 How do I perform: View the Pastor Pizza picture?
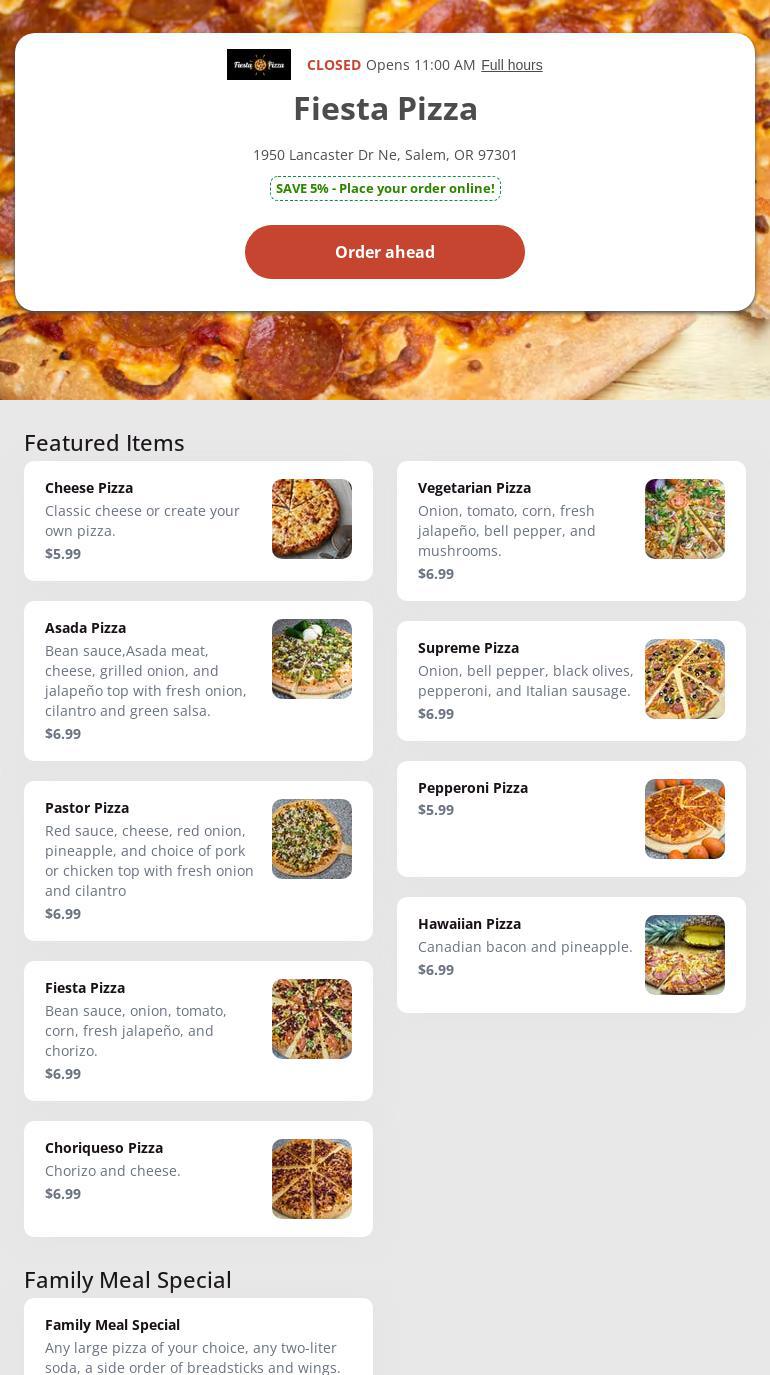pyautogui.click(x=312, y=839)
